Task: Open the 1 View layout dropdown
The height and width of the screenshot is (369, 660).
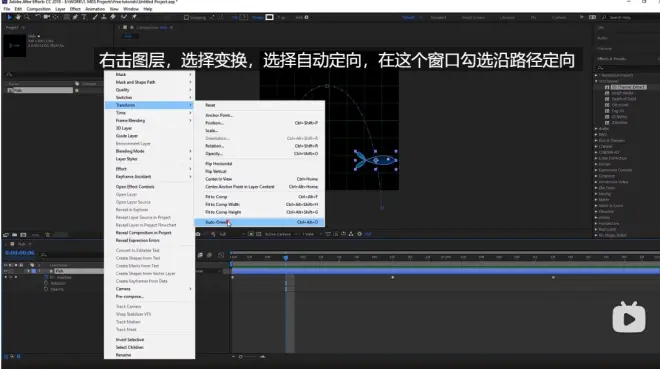Action: coord(311,234)
